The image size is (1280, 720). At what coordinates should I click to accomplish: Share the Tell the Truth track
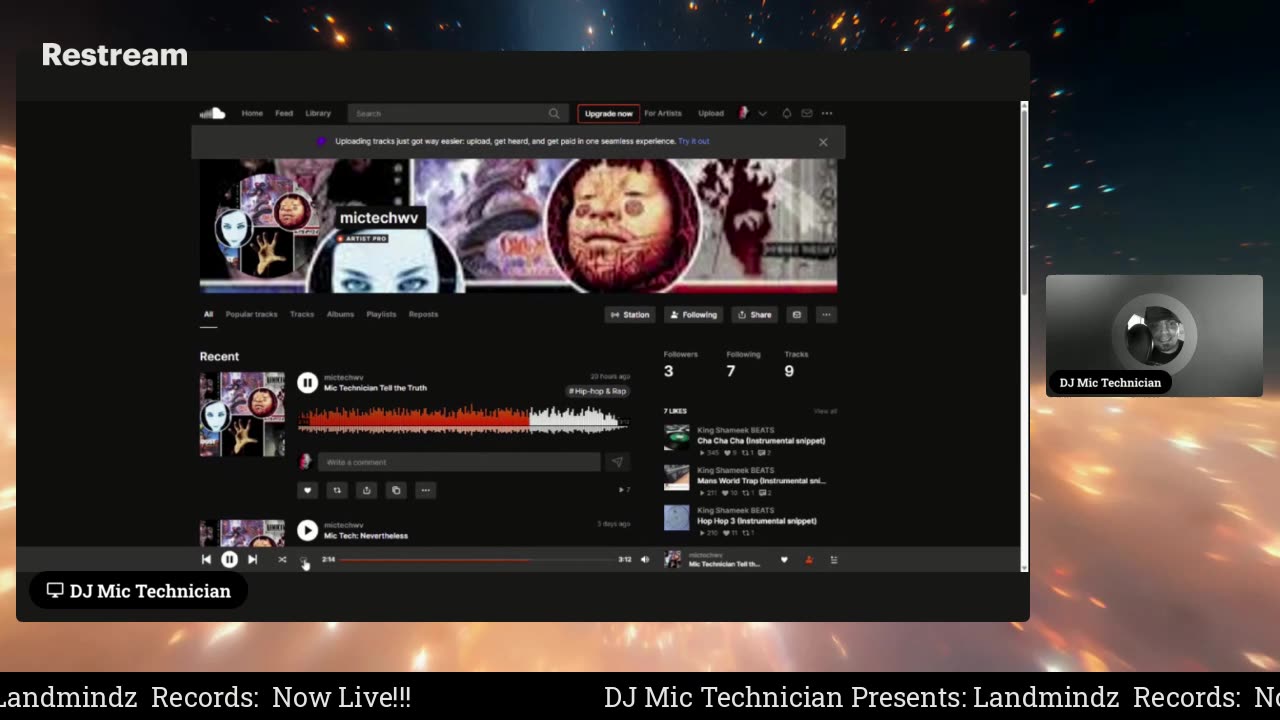pos(367,490)
